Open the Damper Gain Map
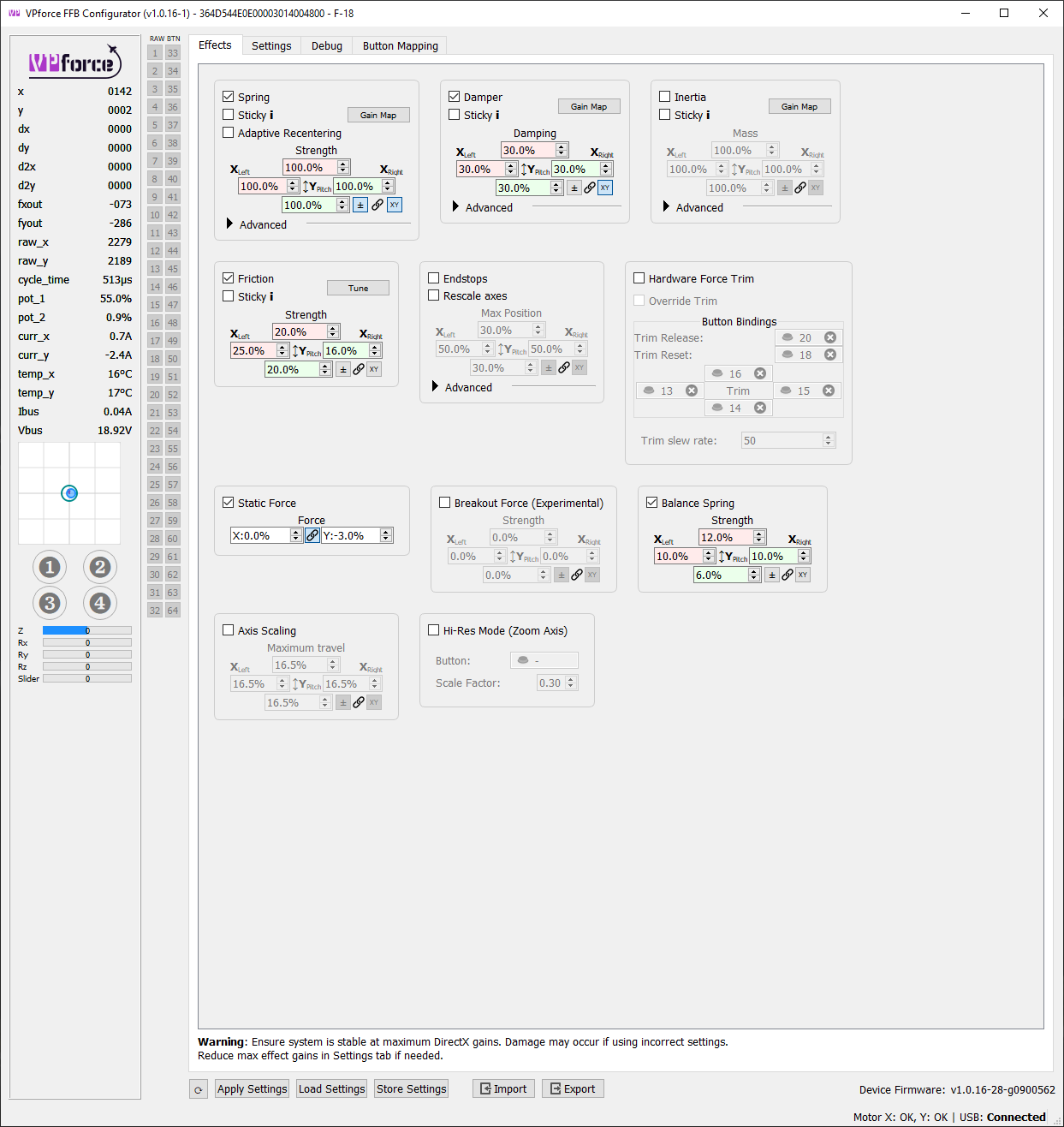 click(x=589, y=106)
